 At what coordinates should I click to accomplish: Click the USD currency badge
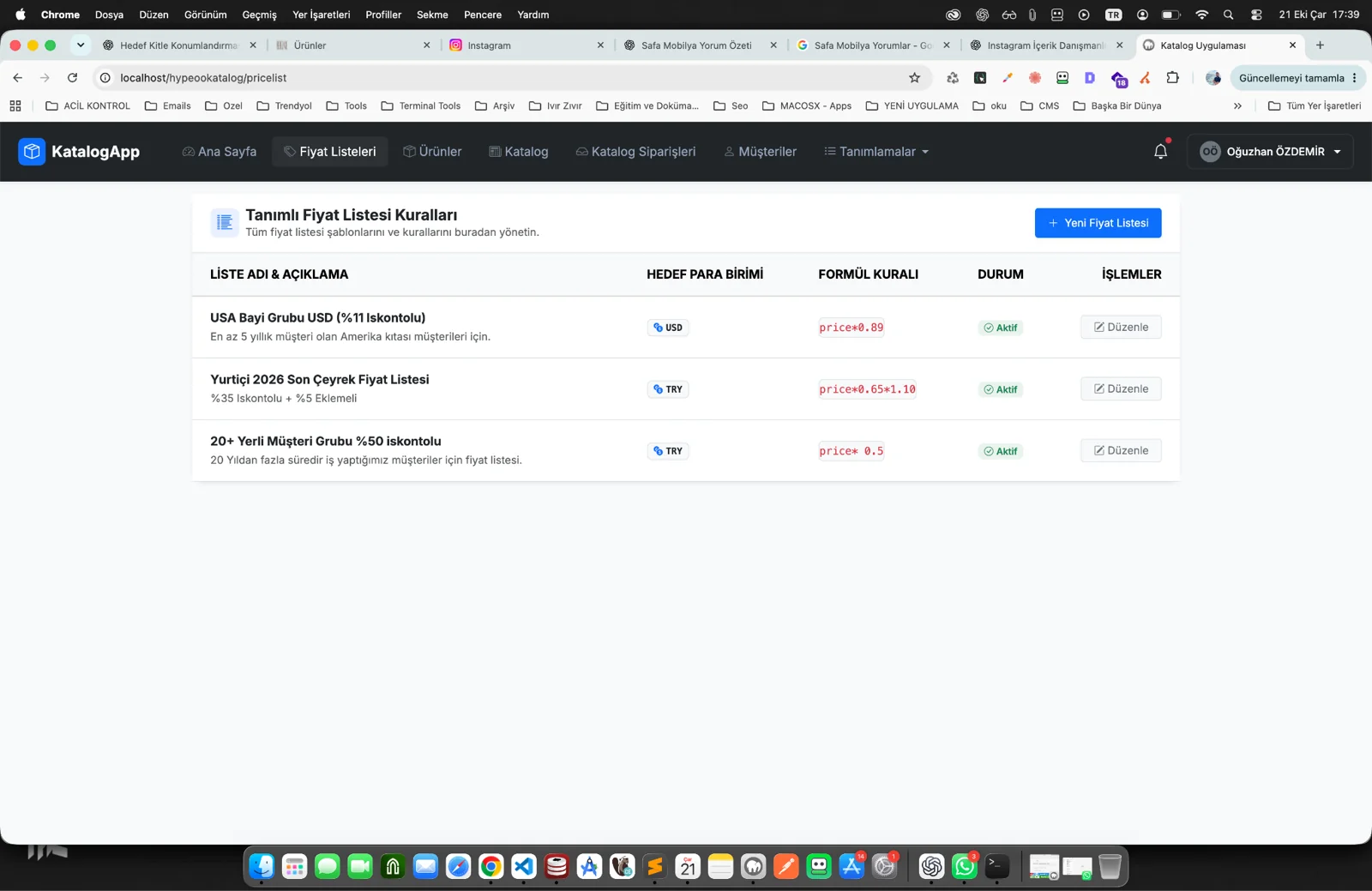[x=668, y=328]
